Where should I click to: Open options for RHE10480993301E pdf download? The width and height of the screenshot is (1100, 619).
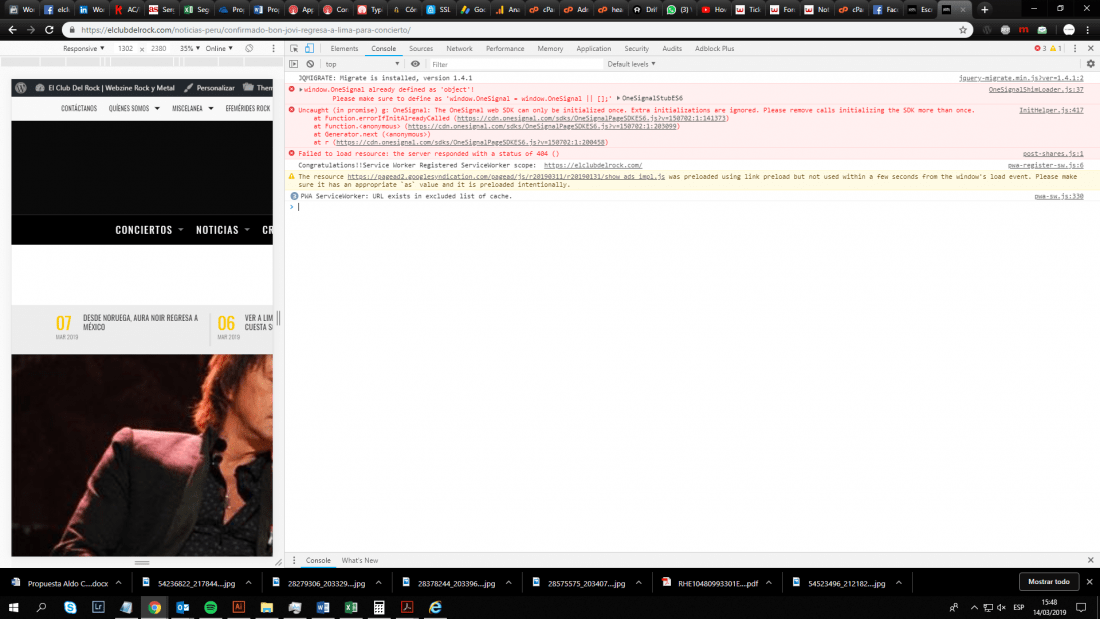pos(769,583)
